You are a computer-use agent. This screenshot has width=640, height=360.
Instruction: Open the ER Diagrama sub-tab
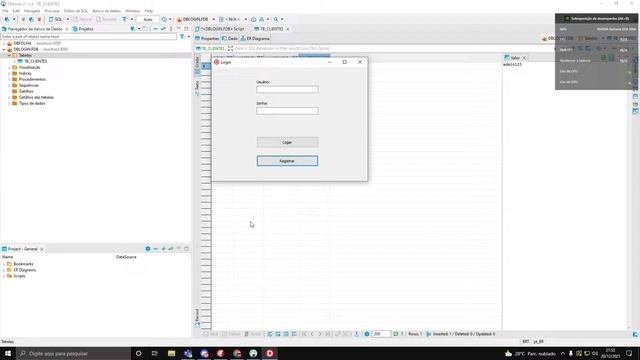(x=255, y=38)
